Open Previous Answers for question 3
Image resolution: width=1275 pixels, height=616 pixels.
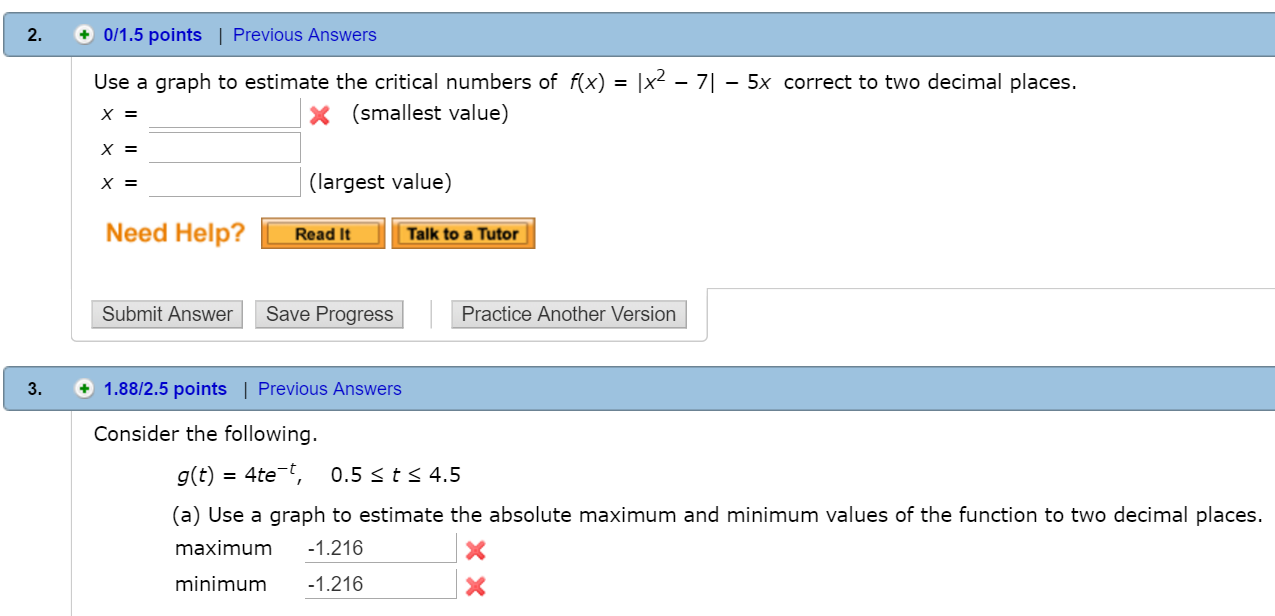point(330,388)
